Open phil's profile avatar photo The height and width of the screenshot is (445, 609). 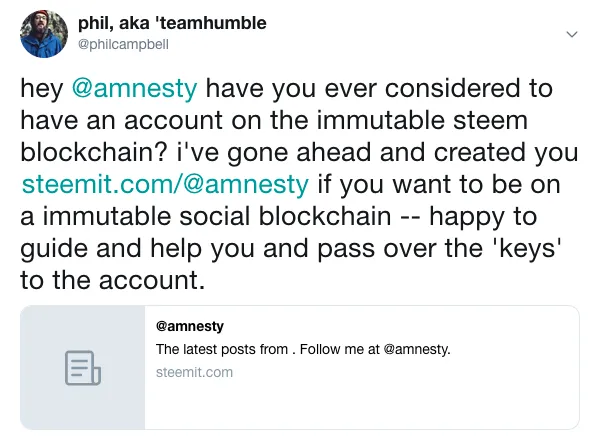(x=44, y=34)
